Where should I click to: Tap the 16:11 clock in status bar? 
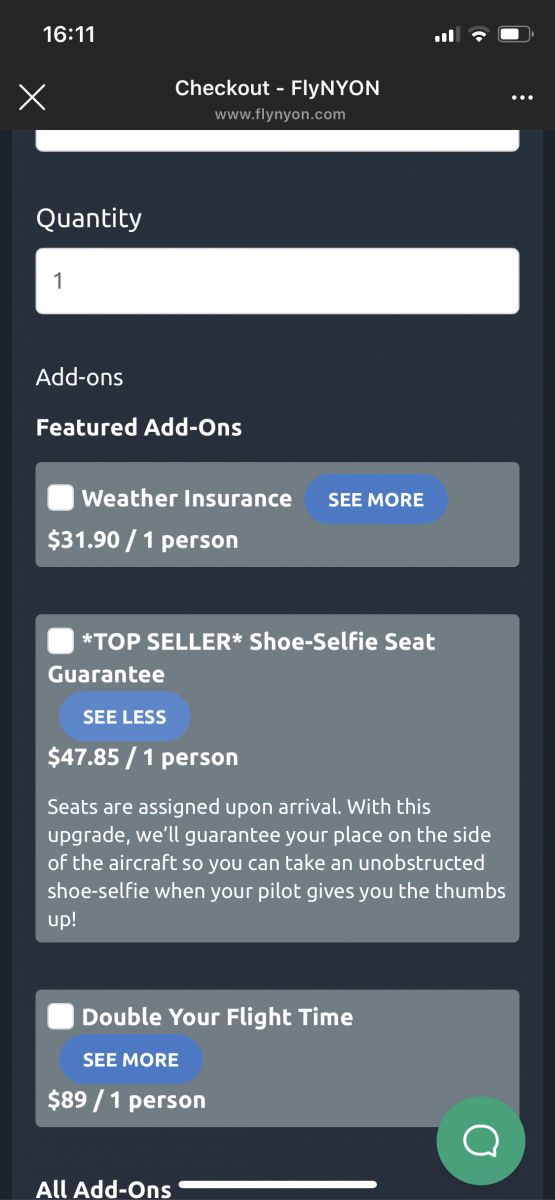(69, 34)
